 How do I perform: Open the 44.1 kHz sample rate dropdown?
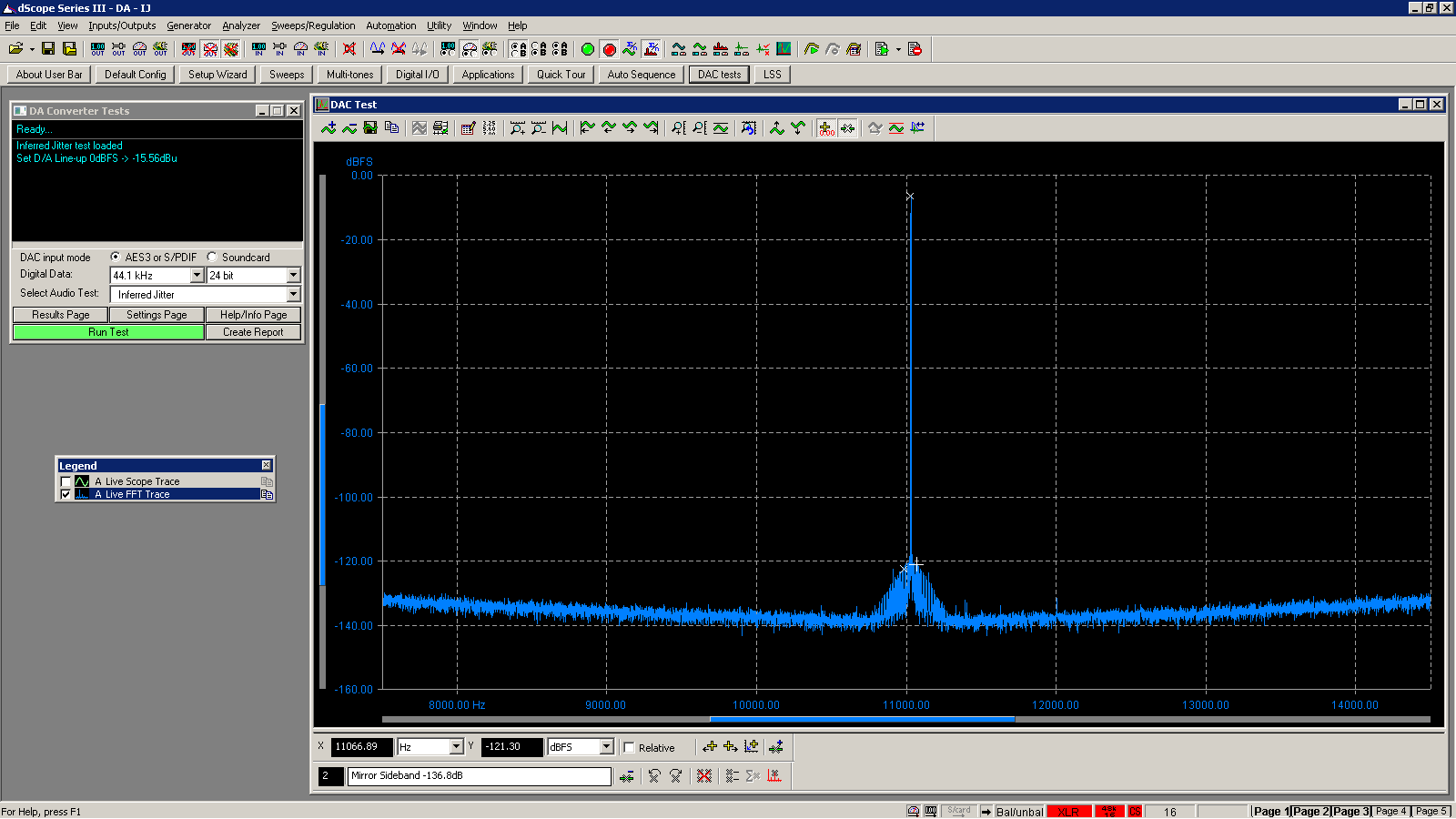(197, 276)
